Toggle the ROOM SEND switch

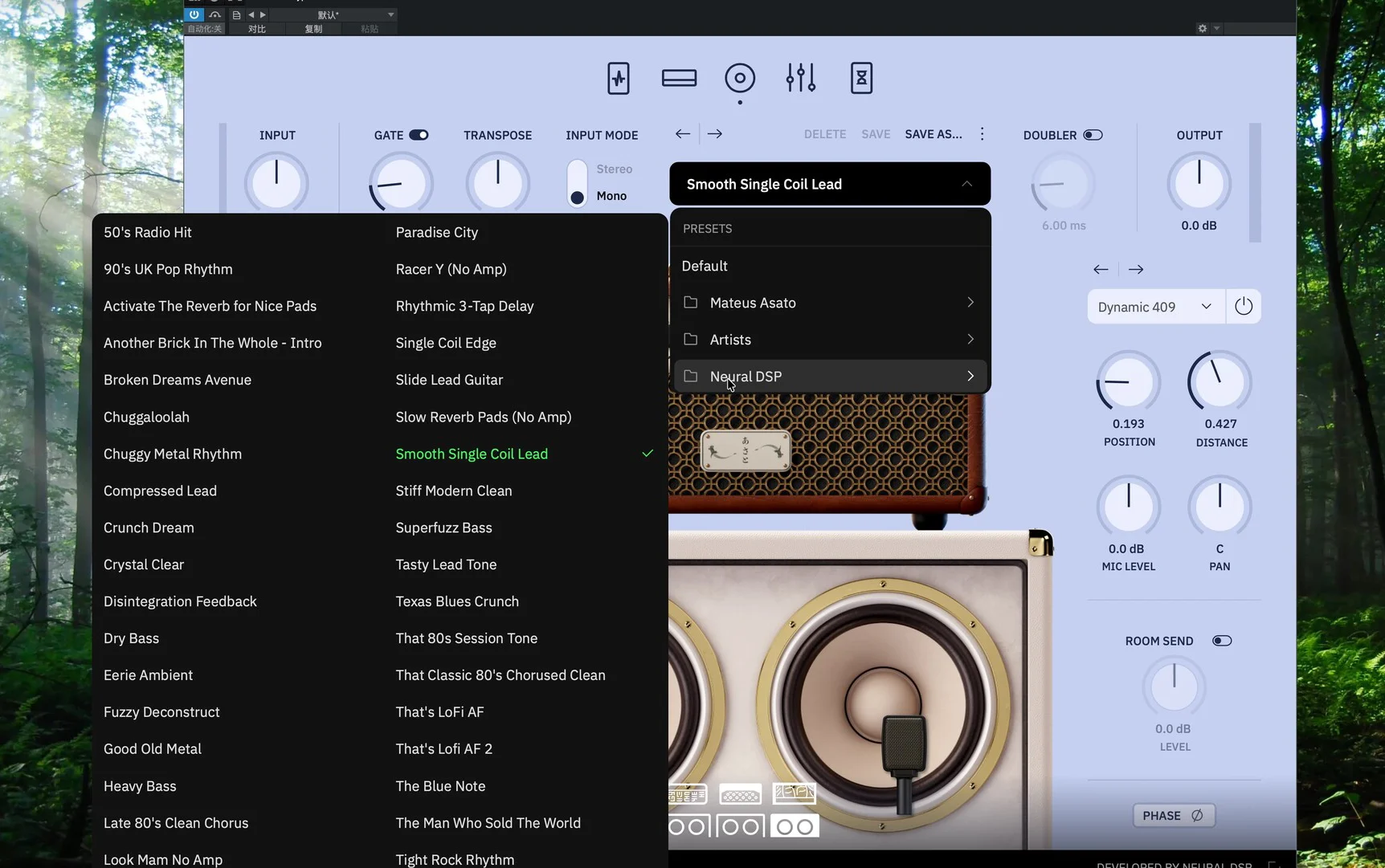pyautogui.click(x=1221, y=641)
